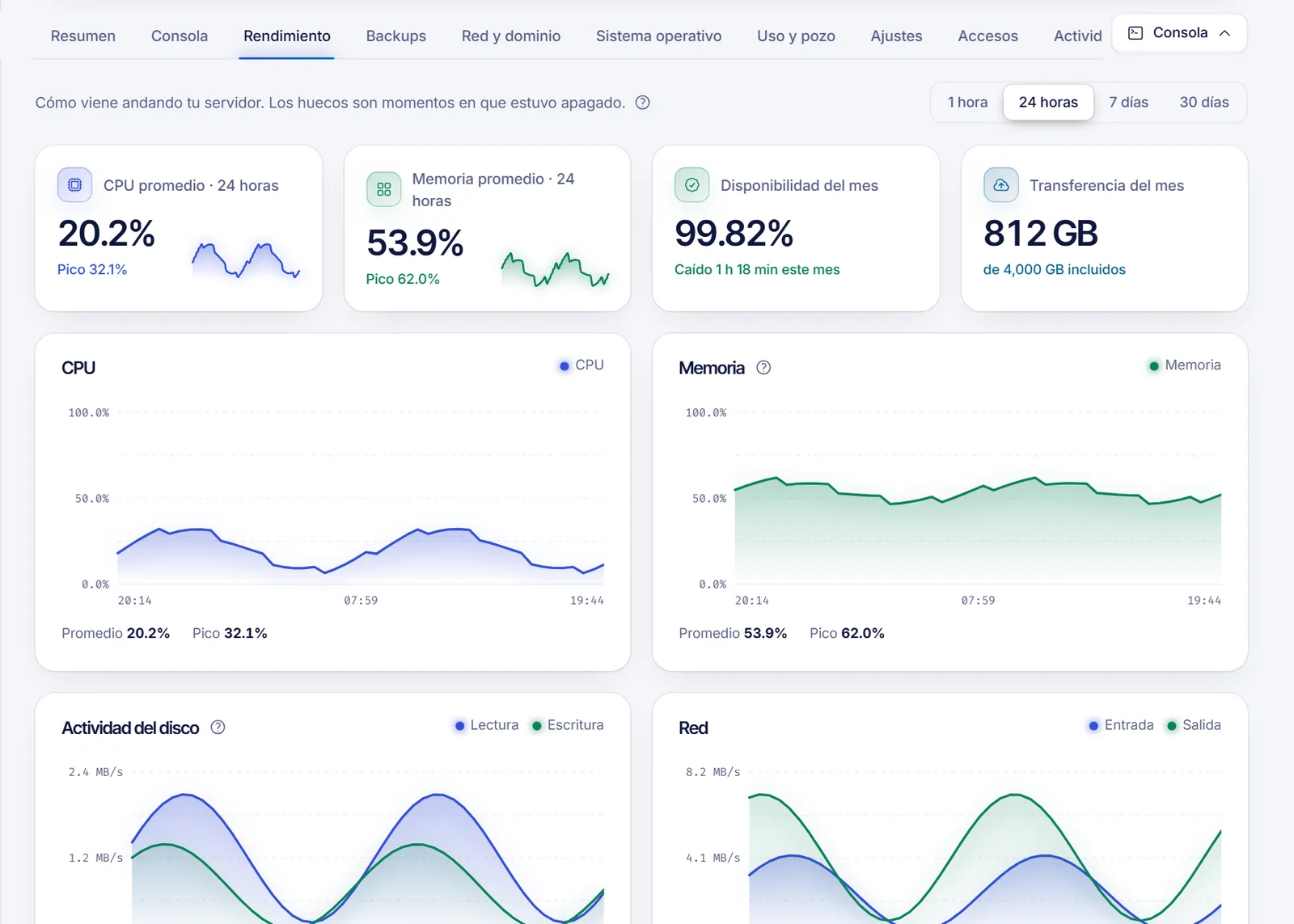Click 'de 4,000 GB incluidos' text

1055,270
